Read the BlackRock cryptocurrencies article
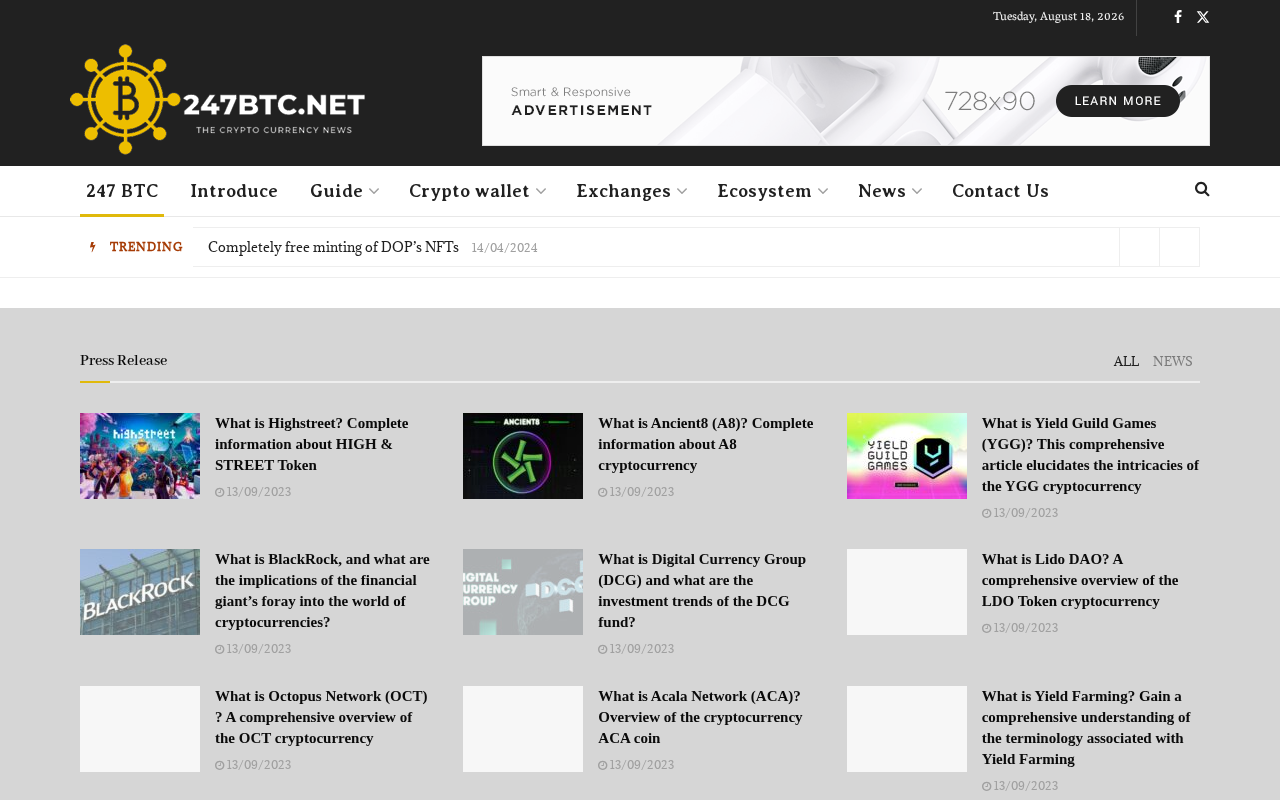1280x800 pixels. [322, 591]
